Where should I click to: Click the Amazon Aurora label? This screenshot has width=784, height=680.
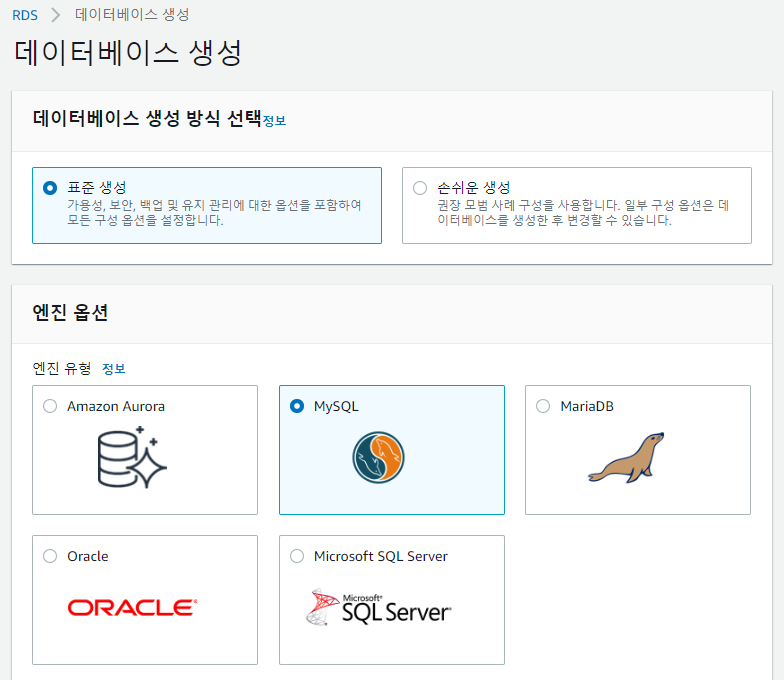(116, 406)
